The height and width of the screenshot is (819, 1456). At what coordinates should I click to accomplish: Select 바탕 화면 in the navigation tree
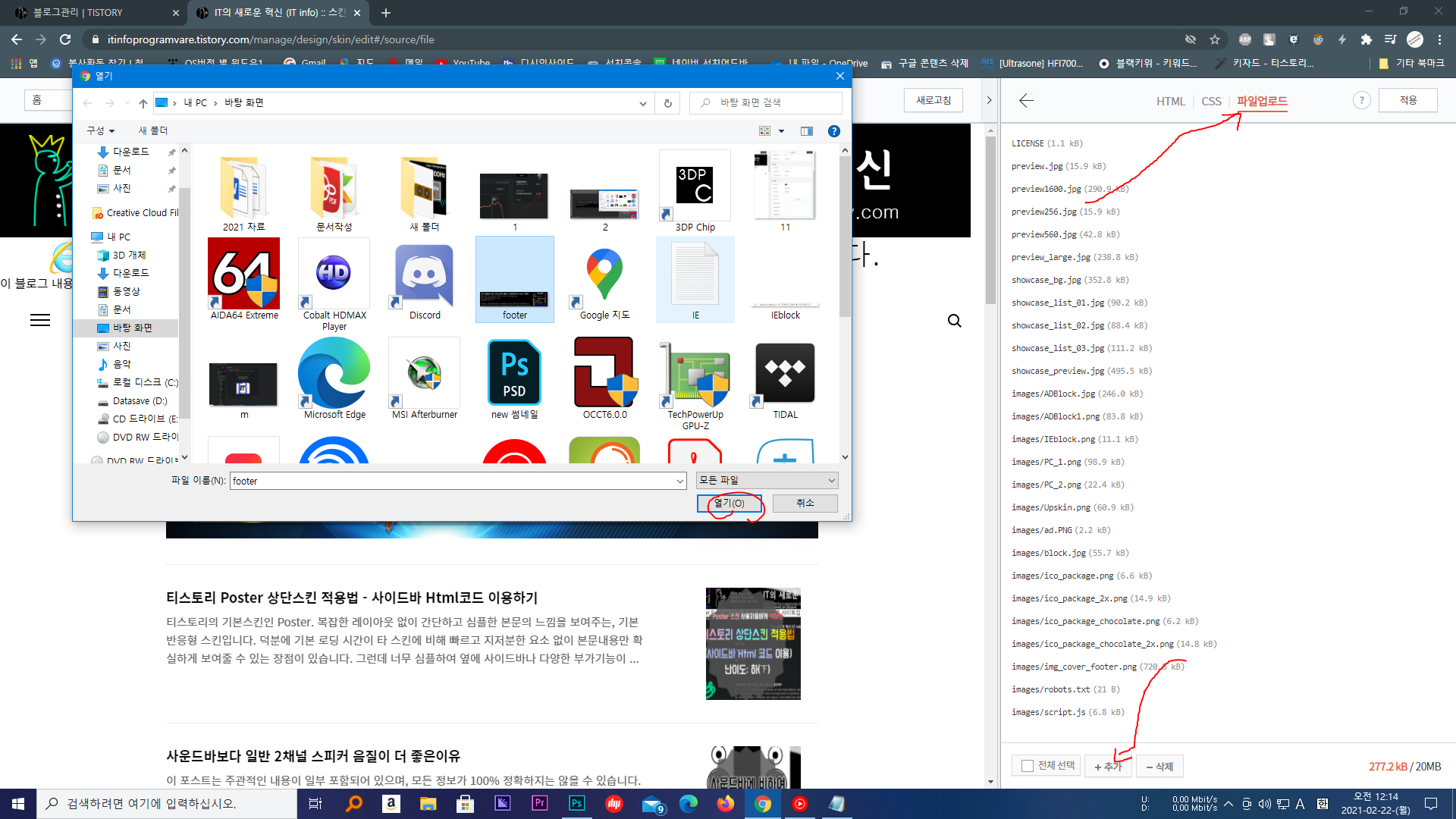point(133,328)
